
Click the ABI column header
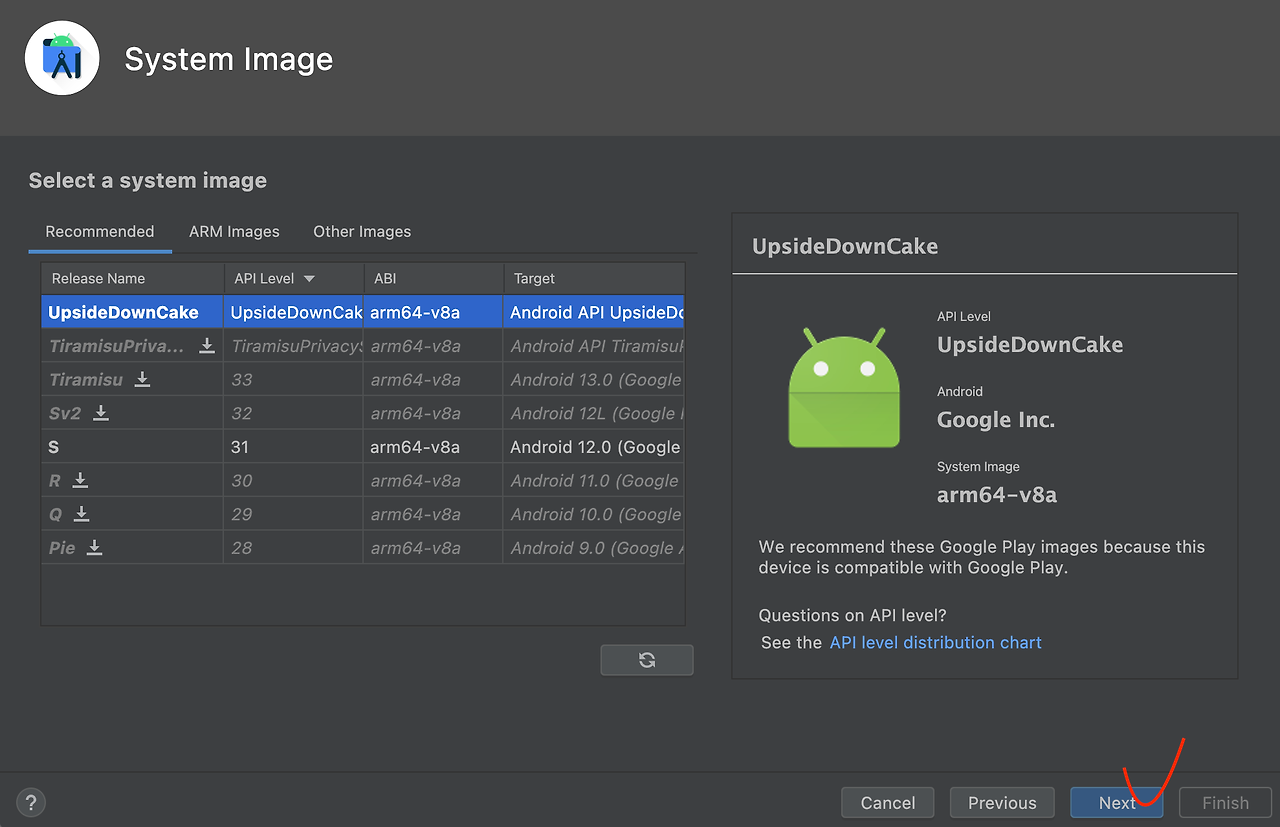pos(433,279)
